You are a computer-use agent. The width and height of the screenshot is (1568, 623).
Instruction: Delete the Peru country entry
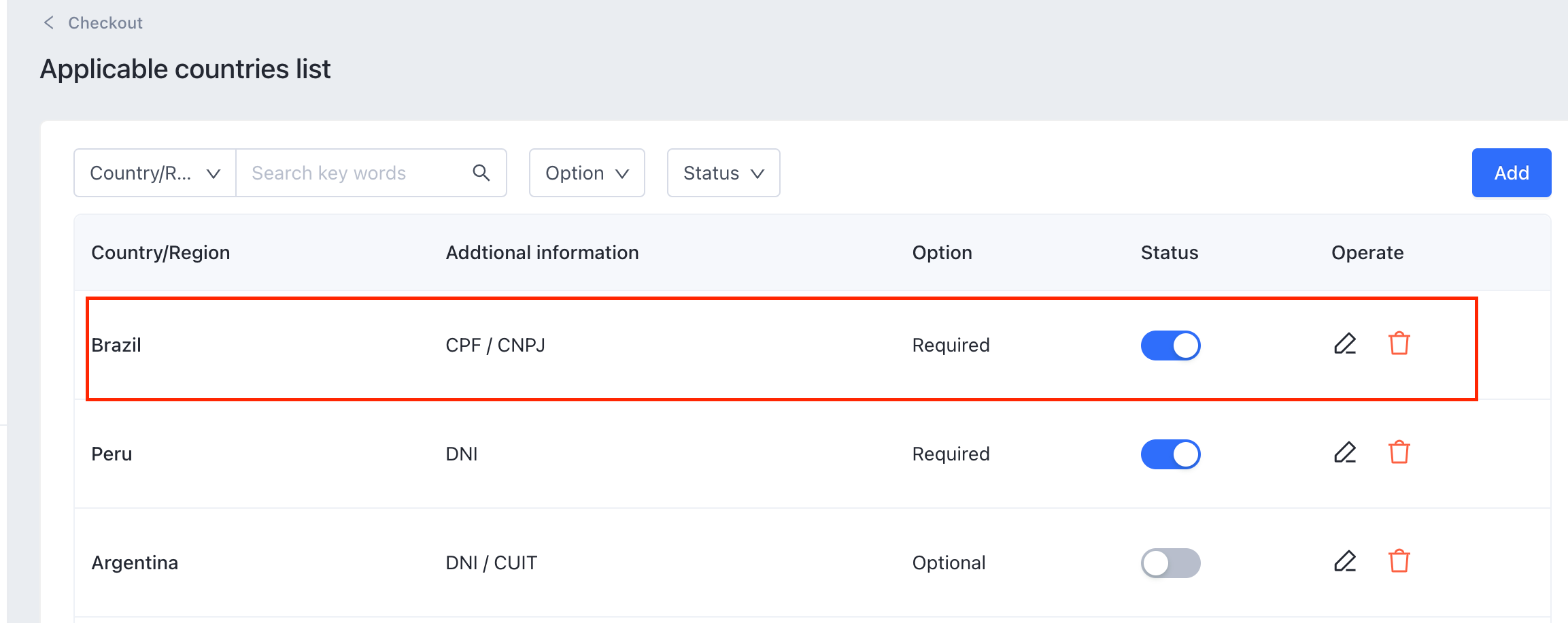tap(1399, 453)
